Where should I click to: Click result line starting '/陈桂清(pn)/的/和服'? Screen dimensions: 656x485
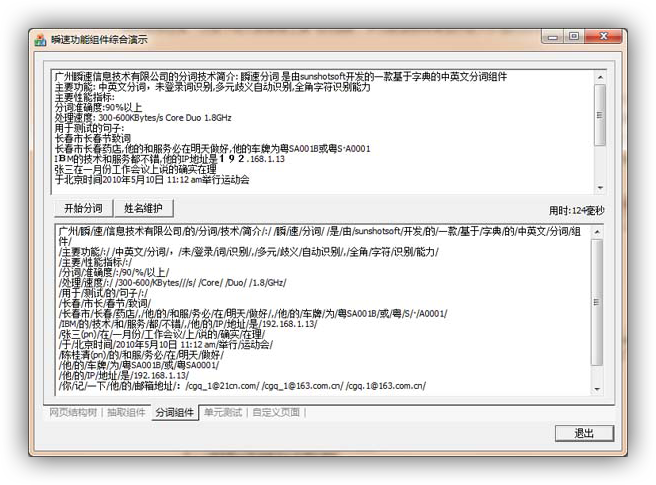tap(141, 355)
